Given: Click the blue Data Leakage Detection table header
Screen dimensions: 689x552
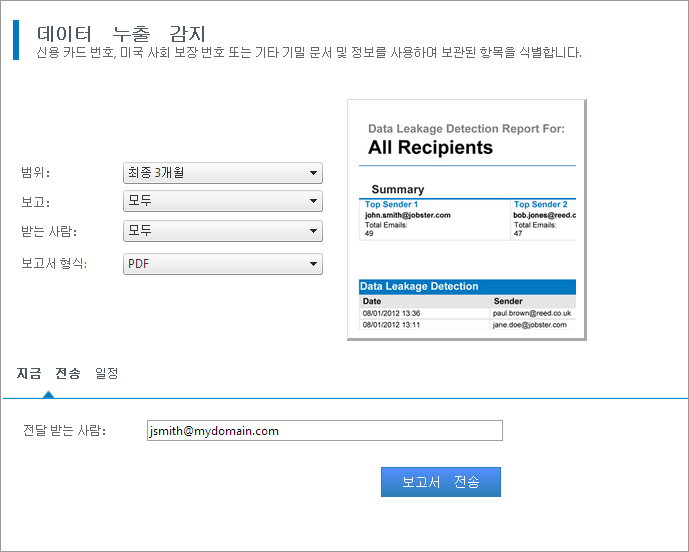Looking at the screenshot, I should click(x=467, y=287).
